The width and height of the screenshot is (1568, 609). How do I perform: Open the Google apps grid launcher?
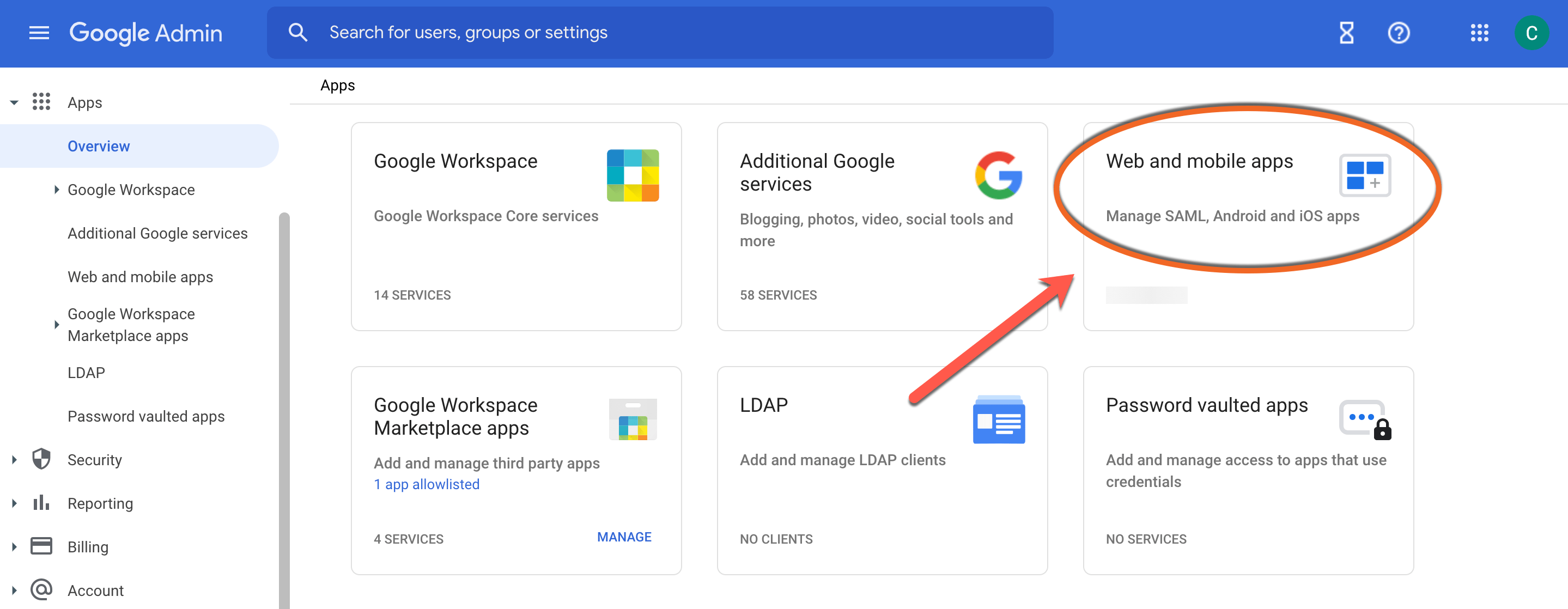tap(1479, 33)
